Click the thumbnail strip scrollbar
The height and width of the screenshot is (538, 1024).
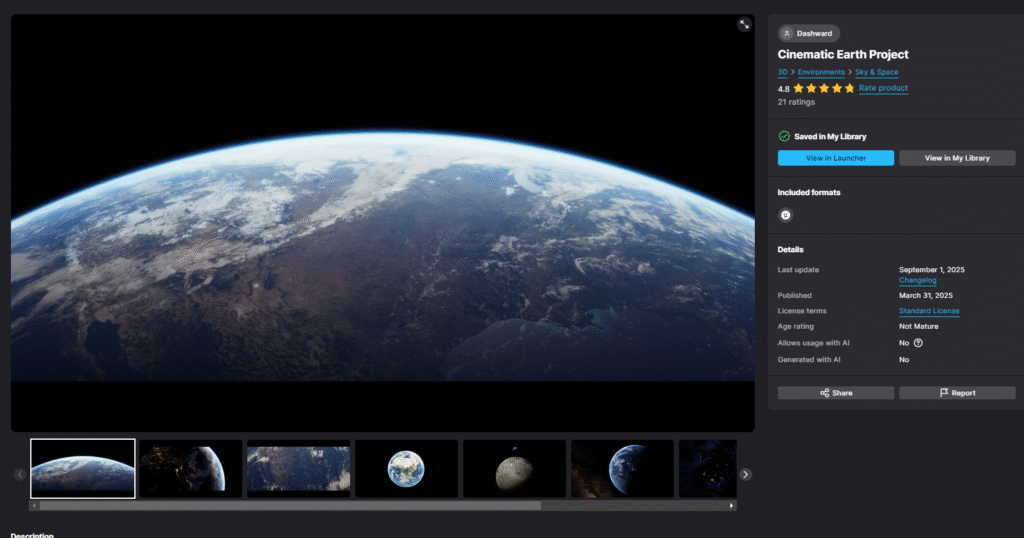pyautogui.click(x=291, y=505)
